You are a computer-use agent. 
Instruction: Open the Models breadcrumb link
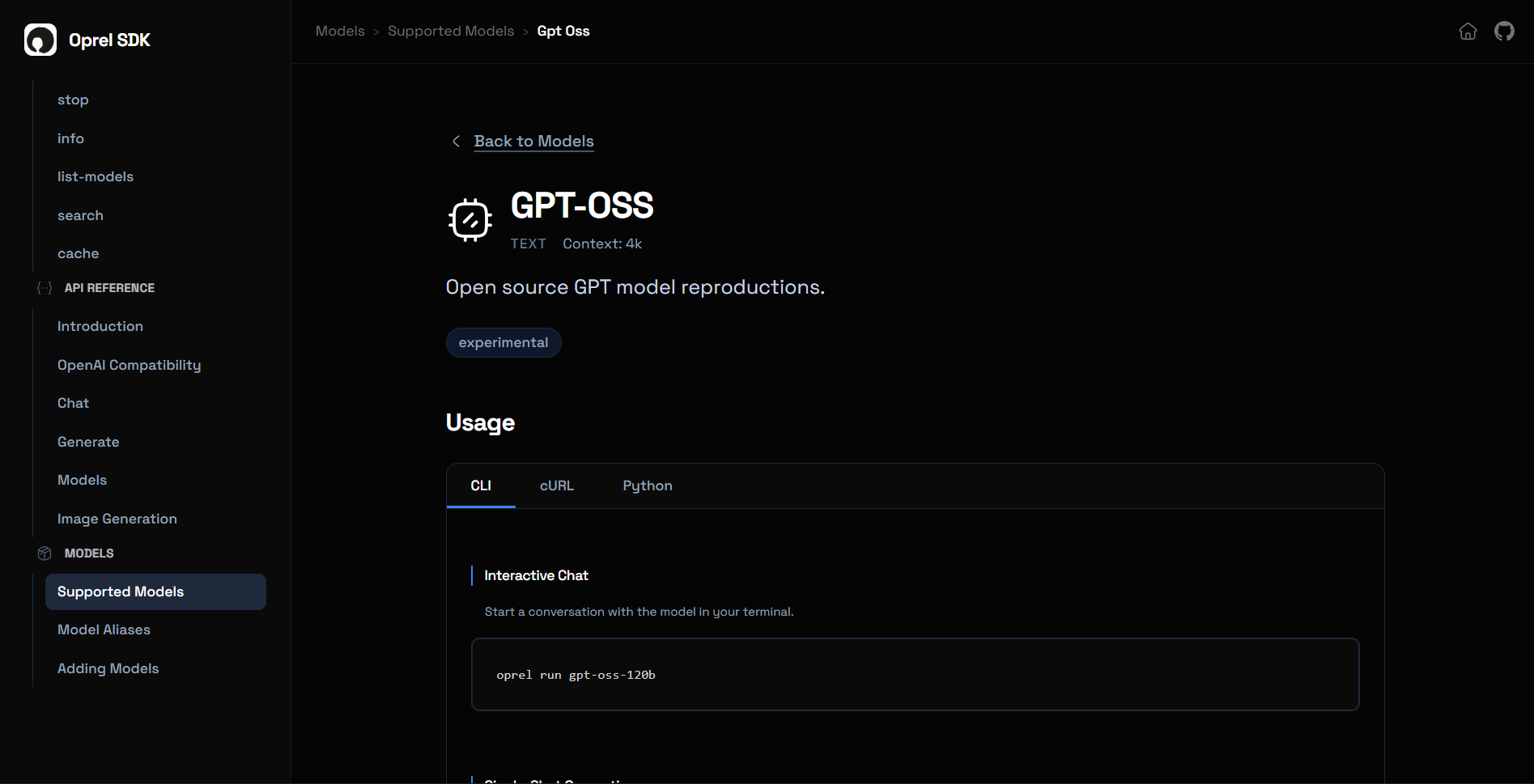point(340,31)
